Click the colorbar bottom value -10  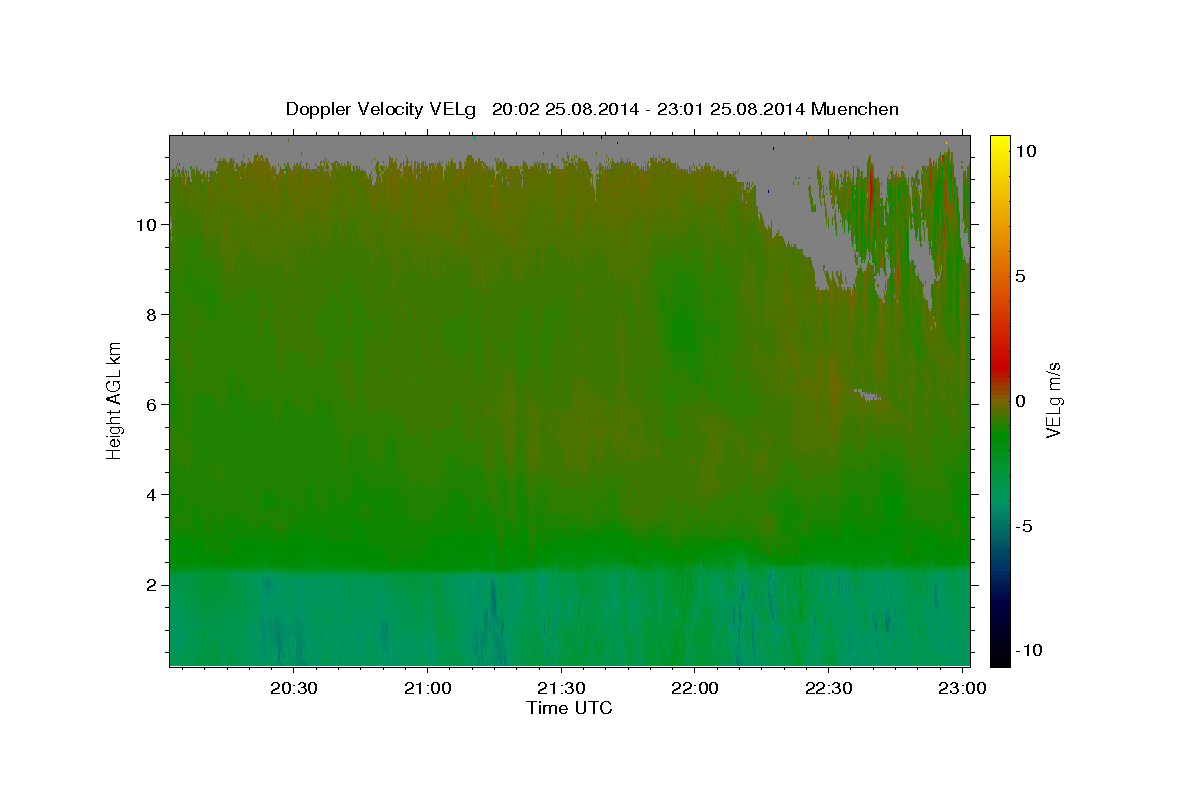1028,651
